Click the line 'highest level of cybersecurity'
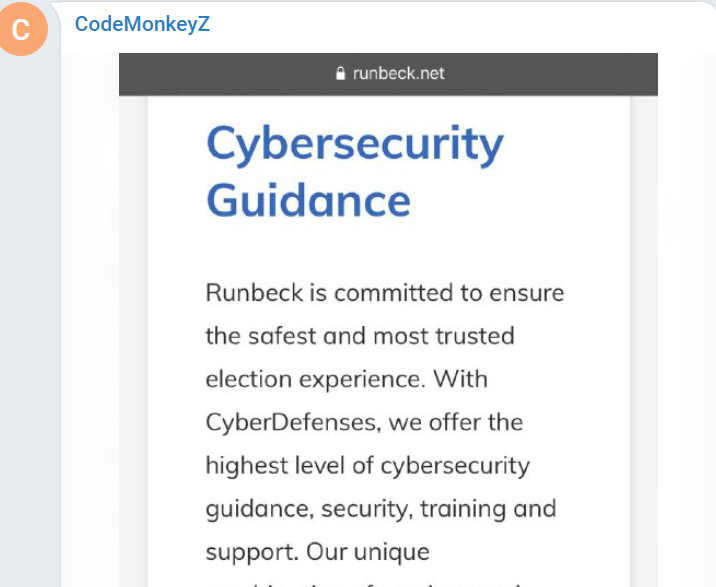This screenshot has height=587, width=716. pyautogui.click(x=368, y=466)
